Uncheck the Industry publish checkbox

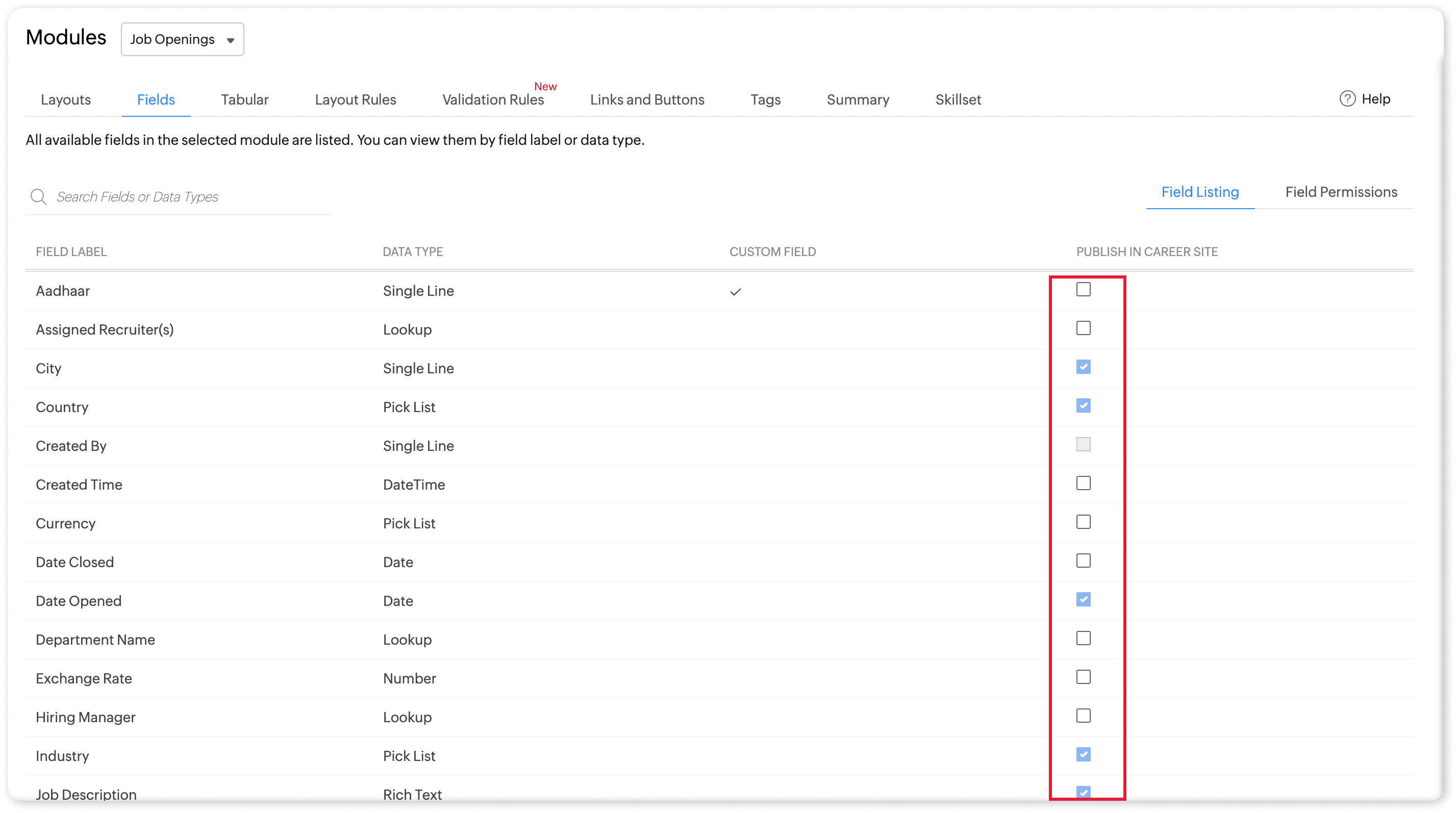point(1083,755)
